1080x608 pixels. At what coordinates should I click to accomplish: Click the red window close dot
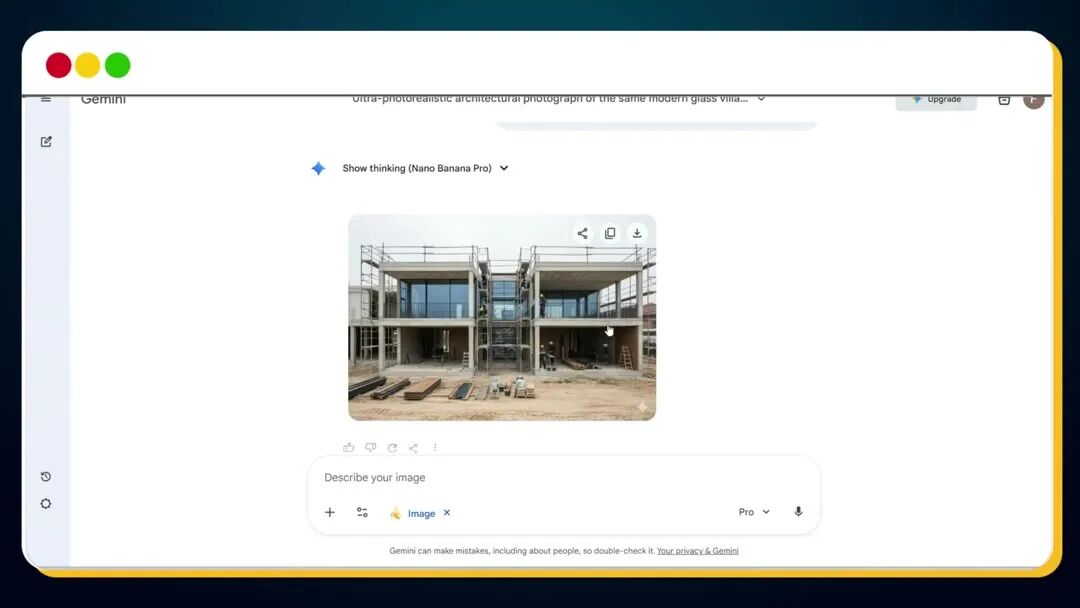pos(59,65)
